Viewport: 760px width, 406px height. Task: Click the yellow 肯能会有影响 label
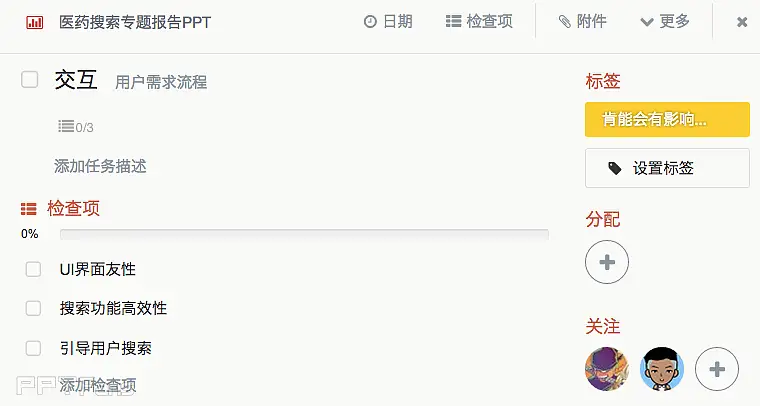(x=667, y=119)
